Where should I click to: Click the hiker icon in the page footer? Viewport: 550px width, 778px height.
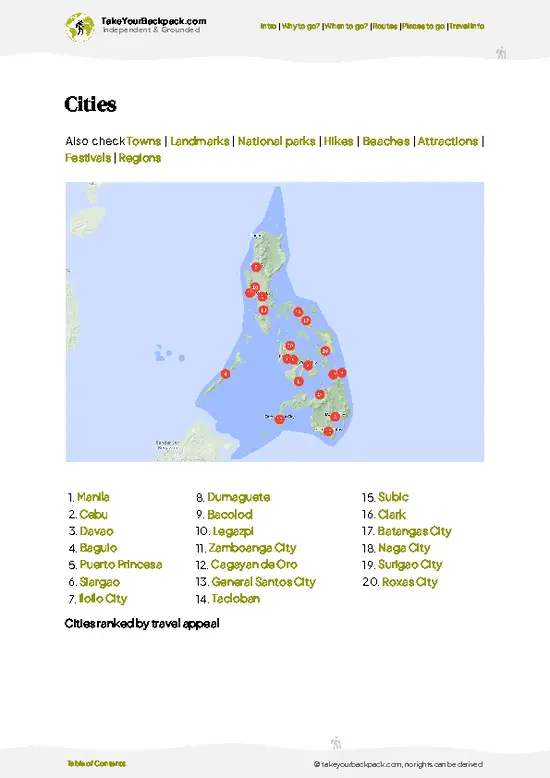(x=336, y=743)
